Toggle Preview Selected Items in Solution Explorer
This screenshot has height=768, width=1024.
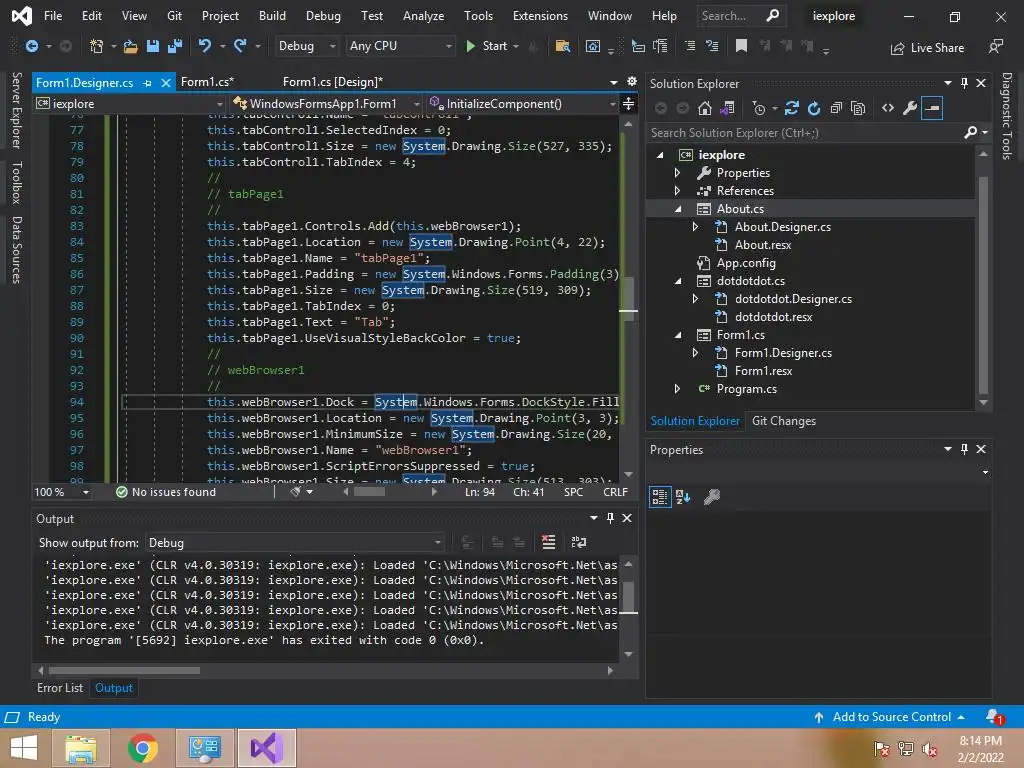coord(932,108)
